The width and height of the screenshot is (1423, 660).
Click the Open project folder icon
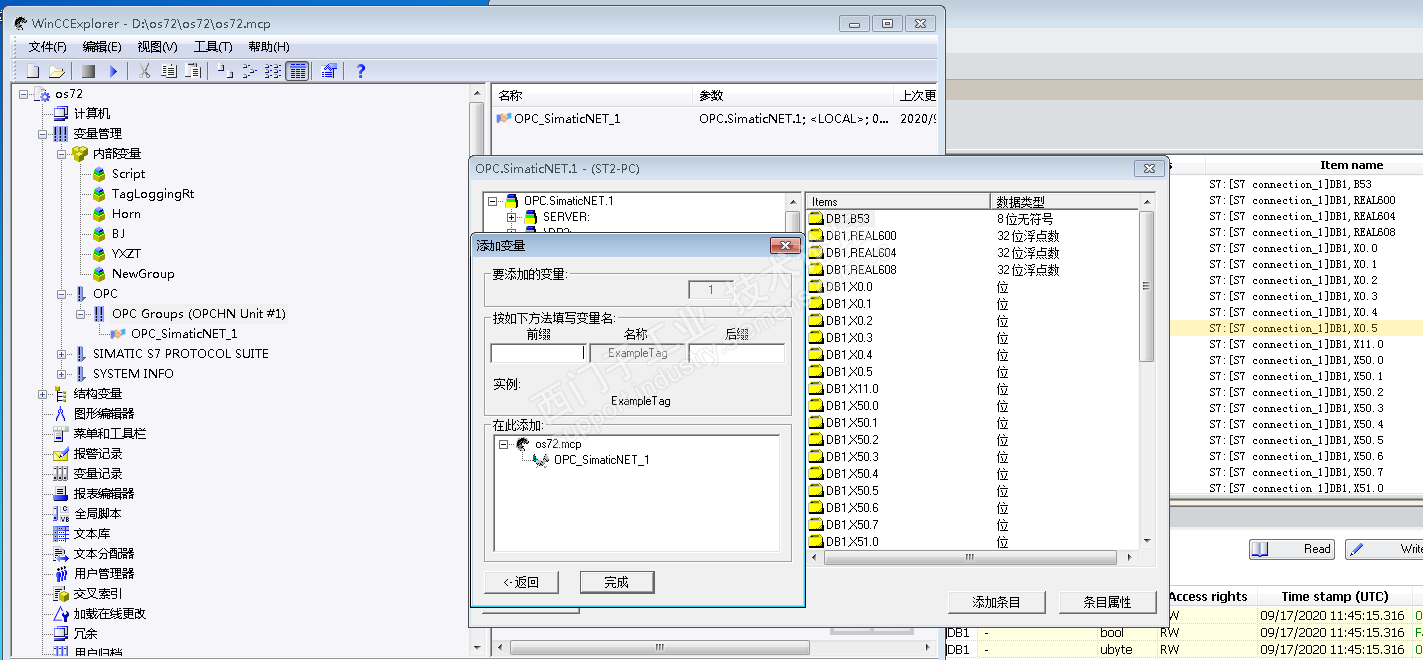coord(57,71)
